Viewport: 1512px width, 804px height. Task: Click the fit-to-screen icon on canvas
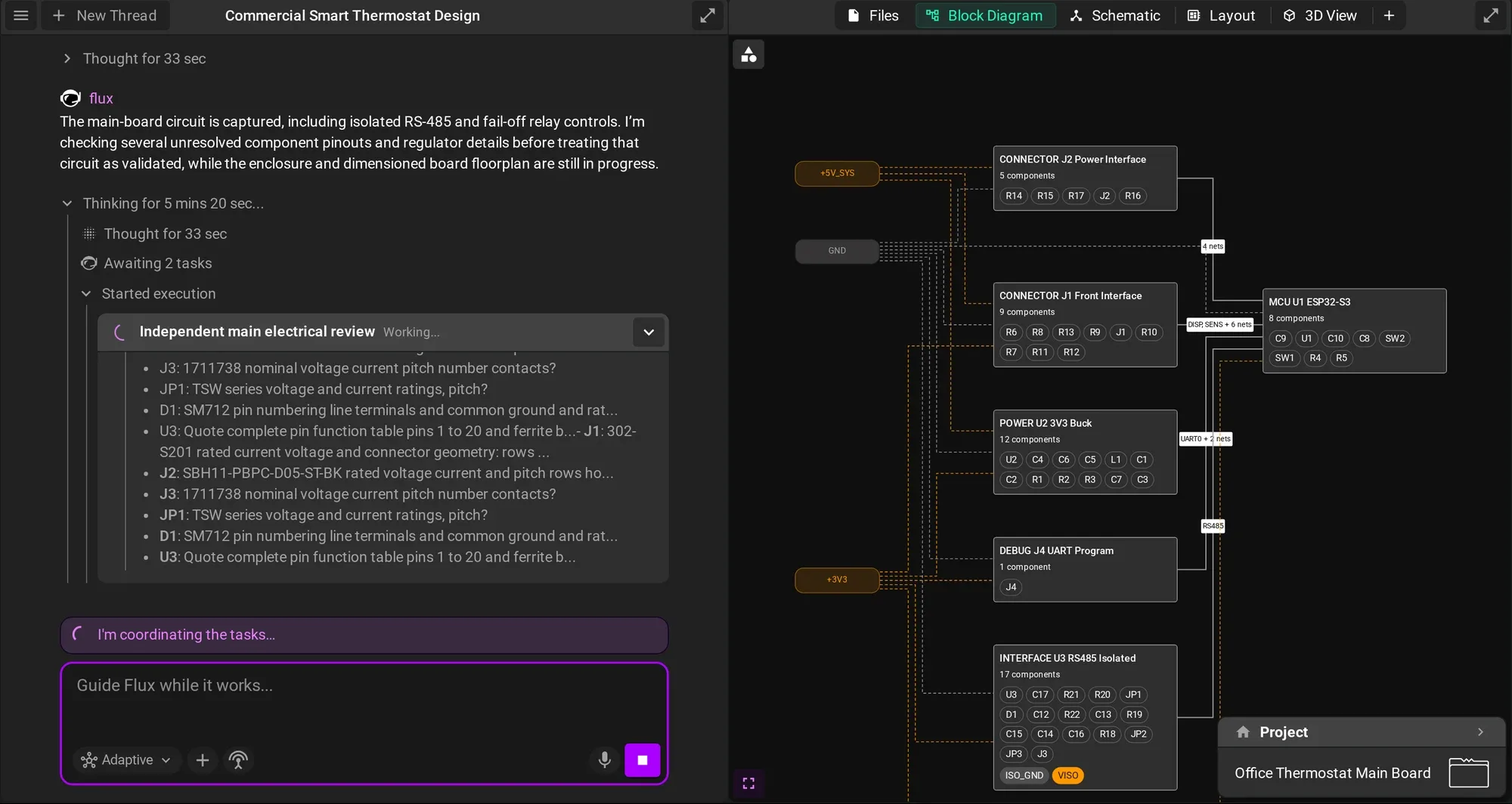tap(748, 783)
